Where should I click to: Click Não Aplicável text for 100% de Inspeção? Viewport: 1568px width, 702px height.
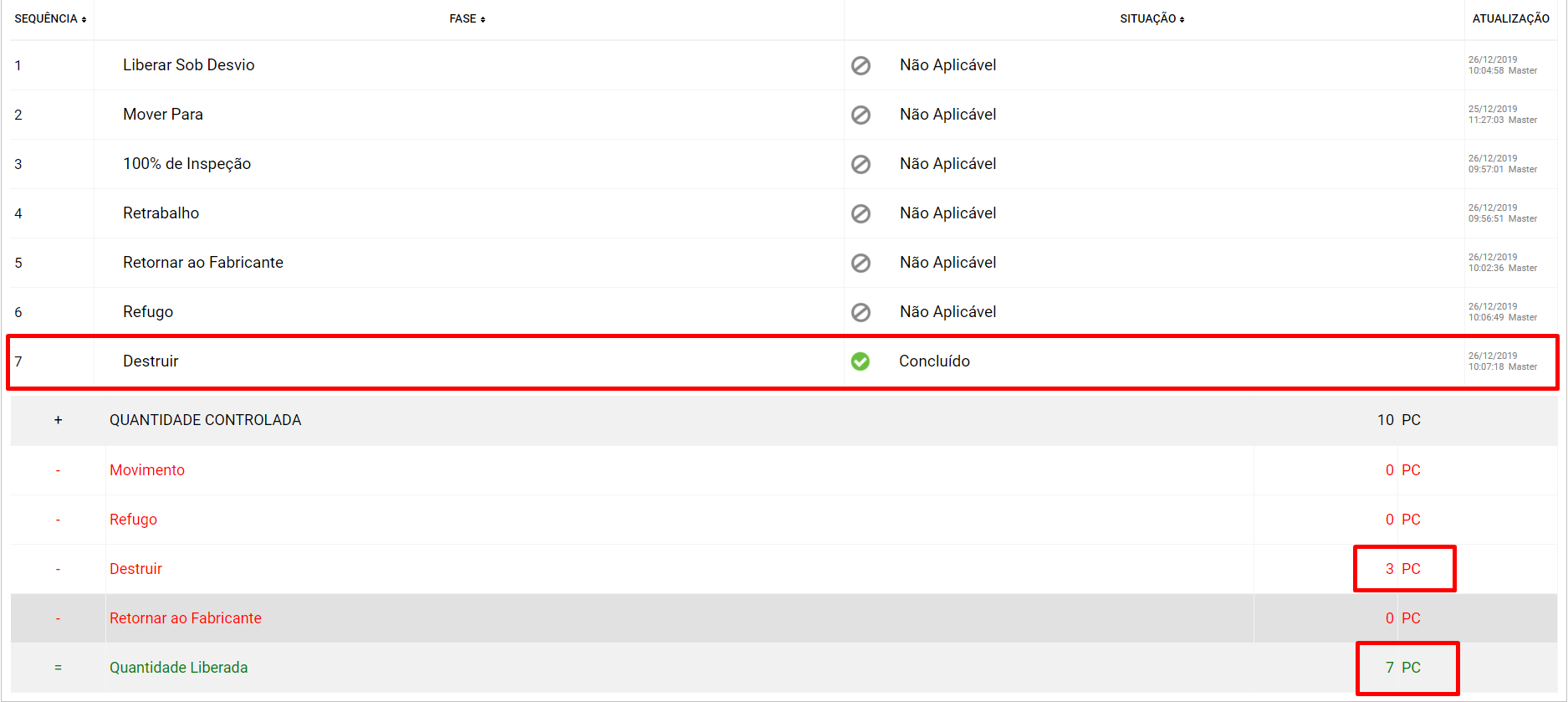(x=948, y=164)
